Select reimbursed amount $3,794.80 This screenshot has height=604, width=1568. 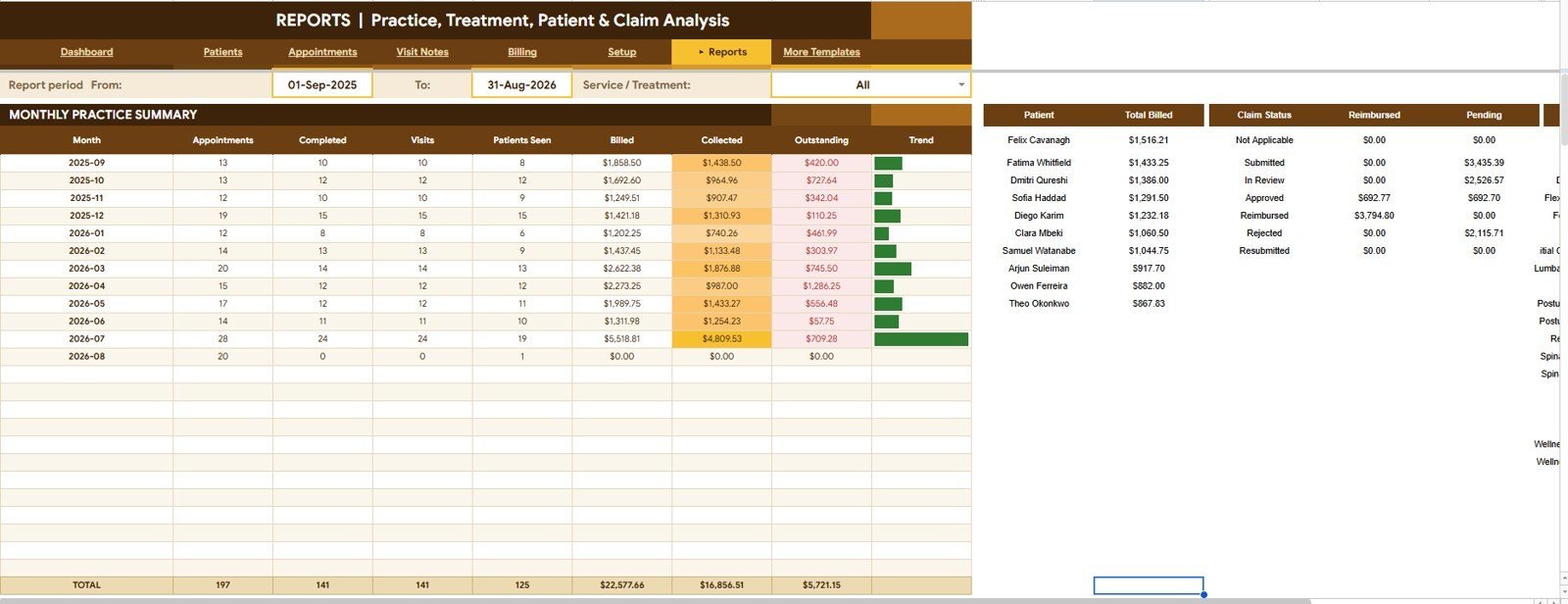1374,216
